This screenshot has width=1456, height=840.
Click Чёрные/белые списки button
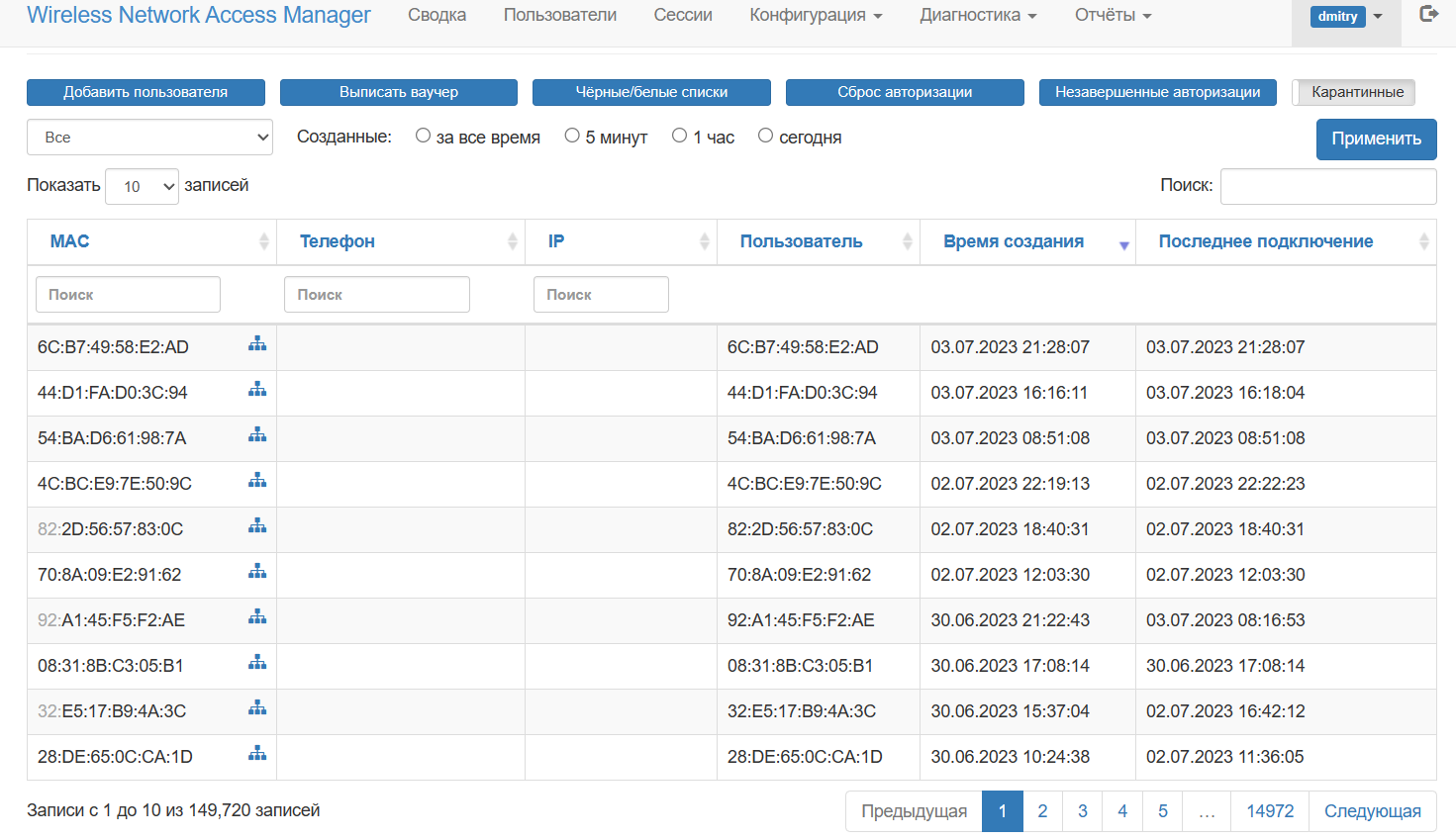tap(651, 92)
